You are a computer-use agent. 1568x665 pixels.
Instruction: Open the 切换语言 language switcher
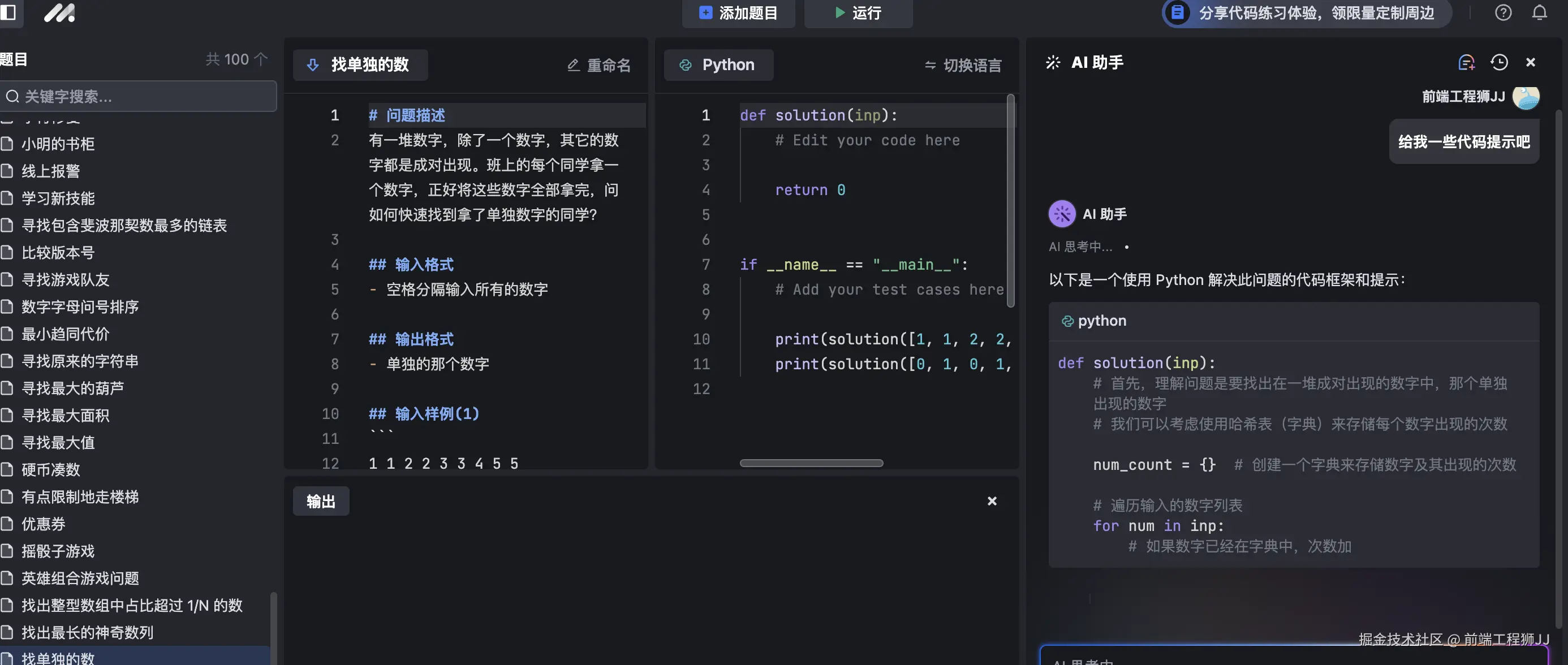pyautogui.click(x=962, y=65)
